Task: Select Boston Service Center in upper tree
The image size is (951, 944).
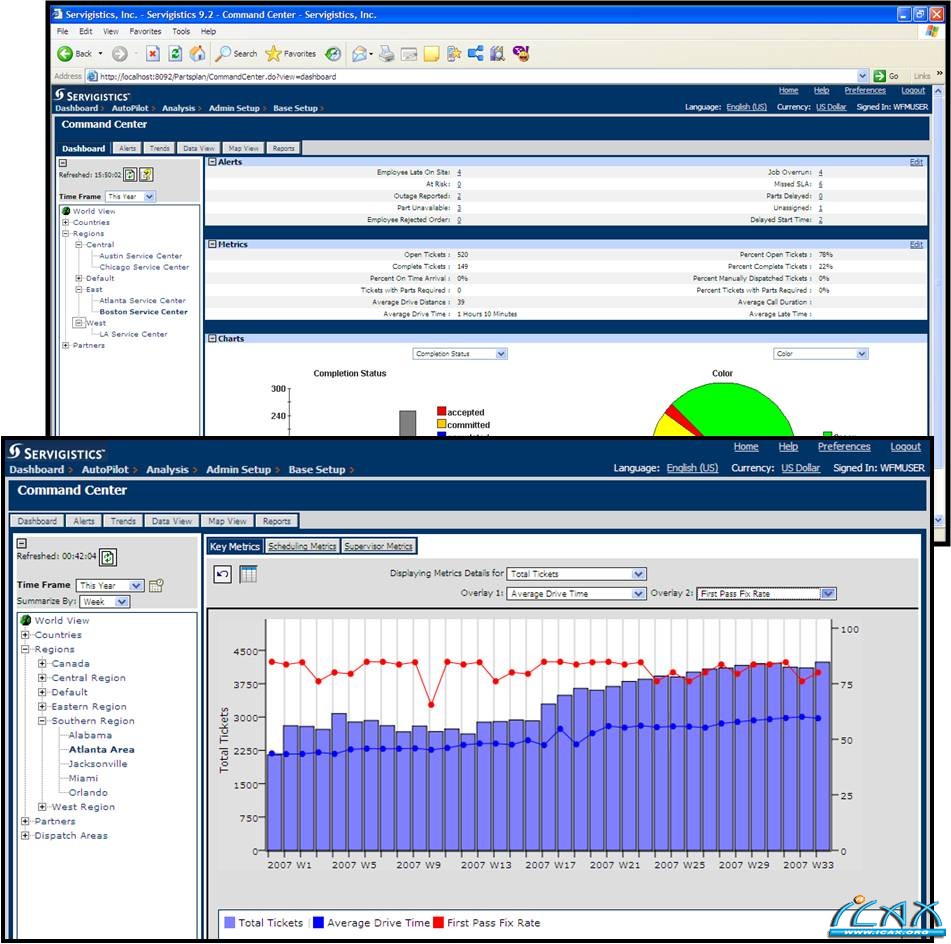Action: 144,312
